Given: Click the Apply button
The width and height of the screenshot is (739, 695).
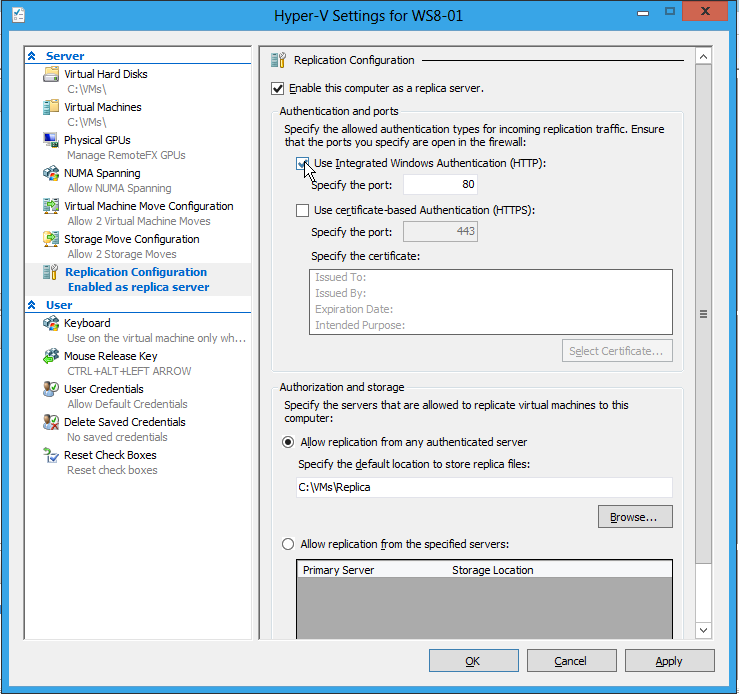Looking at the screenshot, I should coord(669,661).
